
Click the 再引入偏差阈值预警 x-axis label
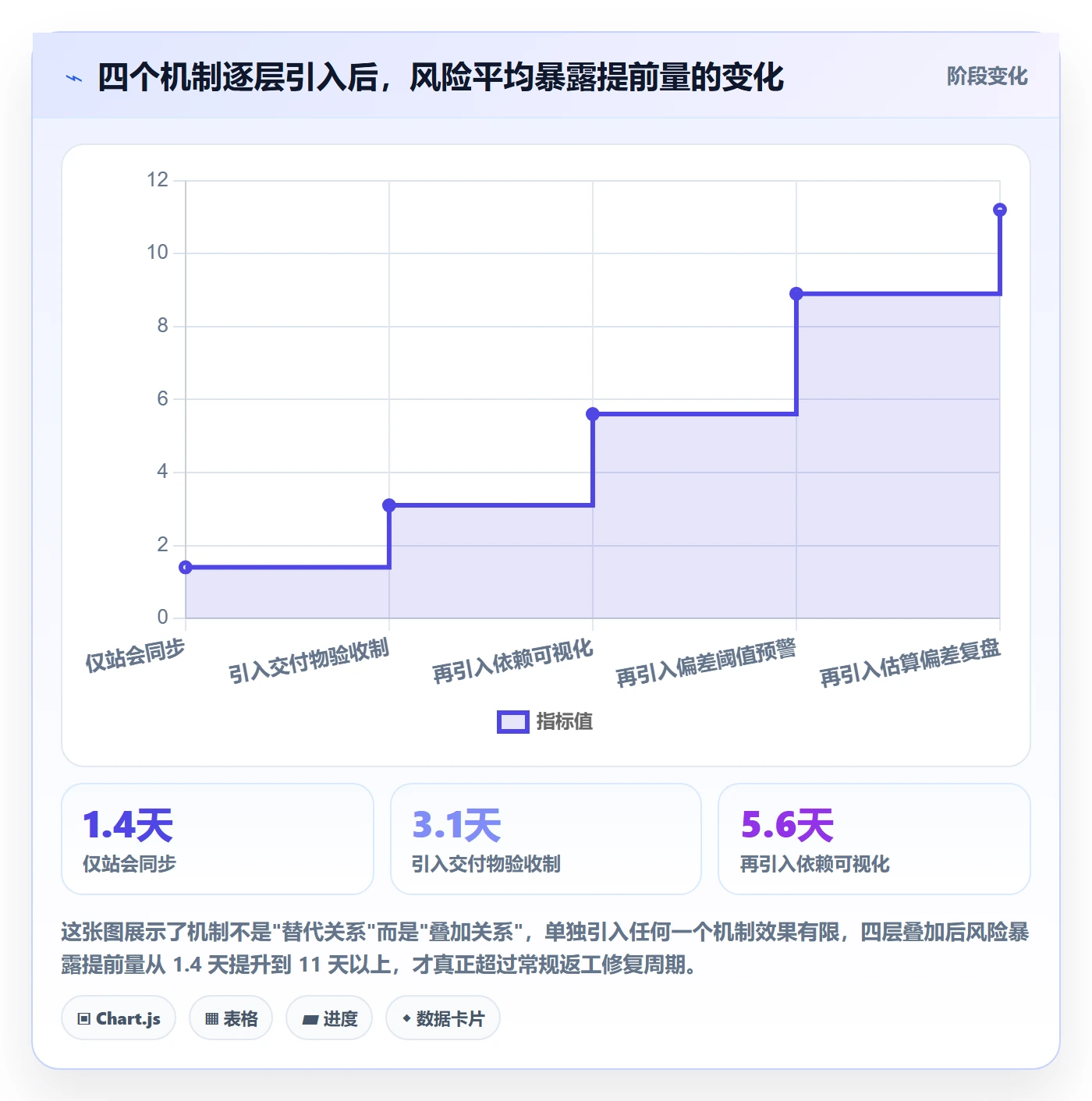pos(707,663)
